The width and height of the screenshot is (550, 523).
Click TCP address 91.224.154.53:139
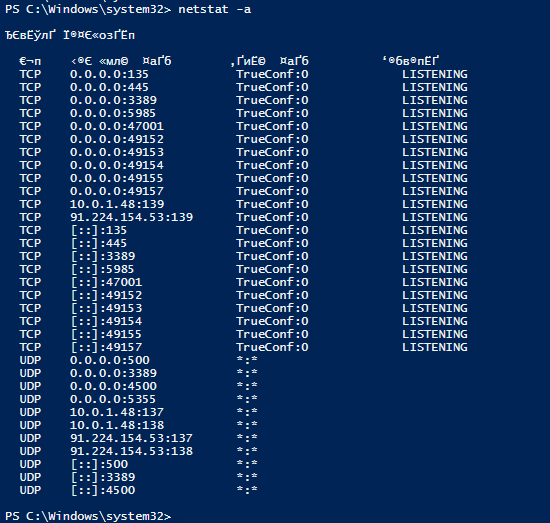pos(132,217)
